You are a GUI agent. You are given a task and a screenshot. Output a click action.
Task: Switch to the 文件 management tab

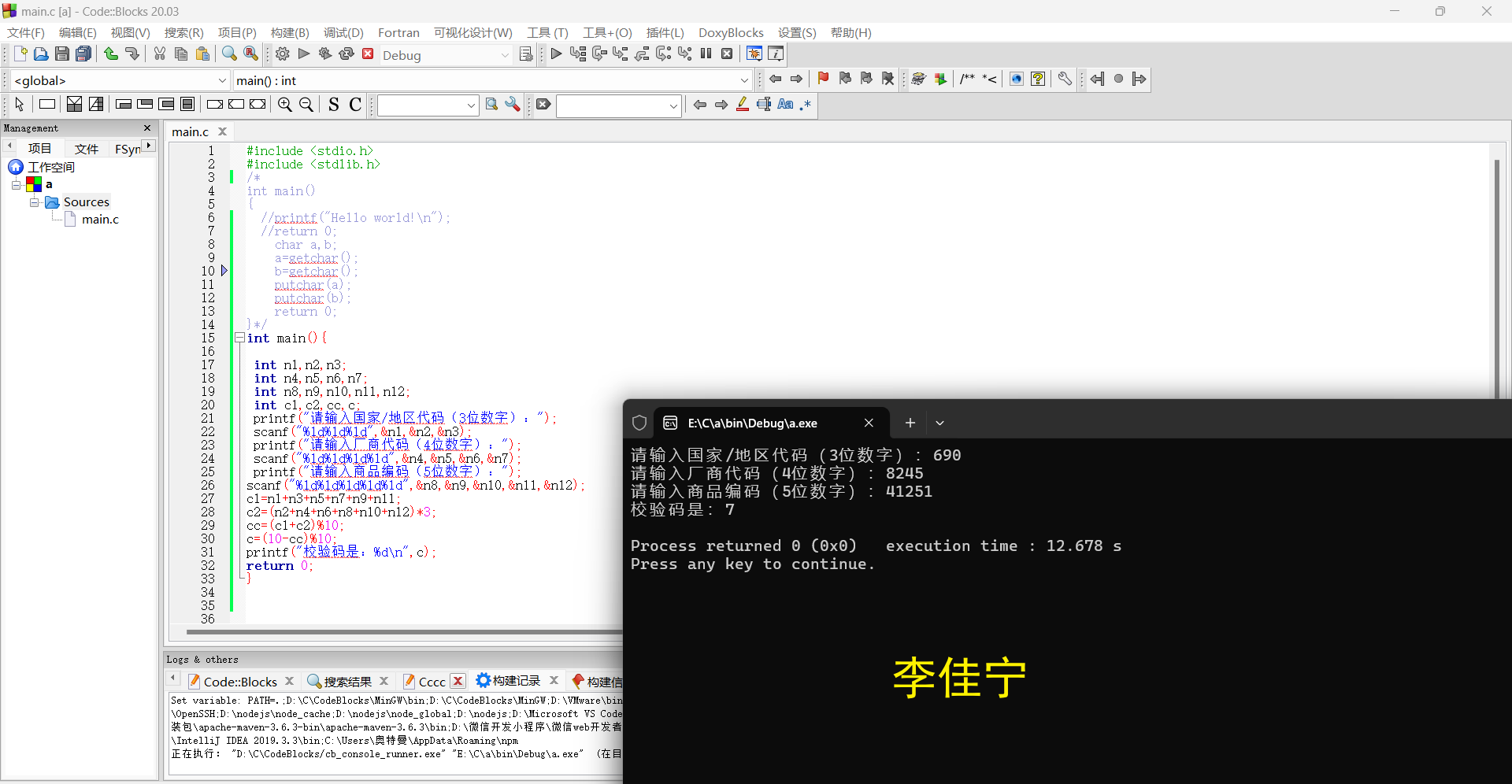87,149
